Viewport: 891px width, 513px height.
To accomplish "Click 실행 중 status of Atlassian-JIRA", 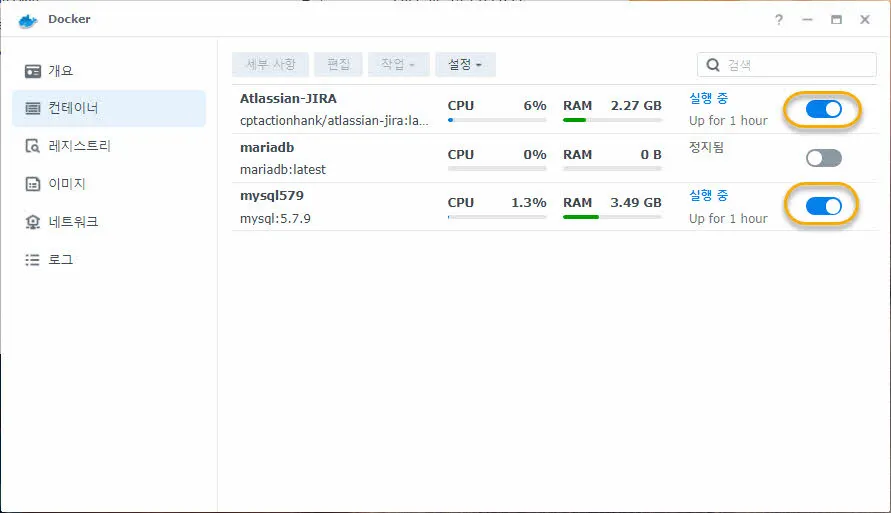I will click(x=708, y=98).
